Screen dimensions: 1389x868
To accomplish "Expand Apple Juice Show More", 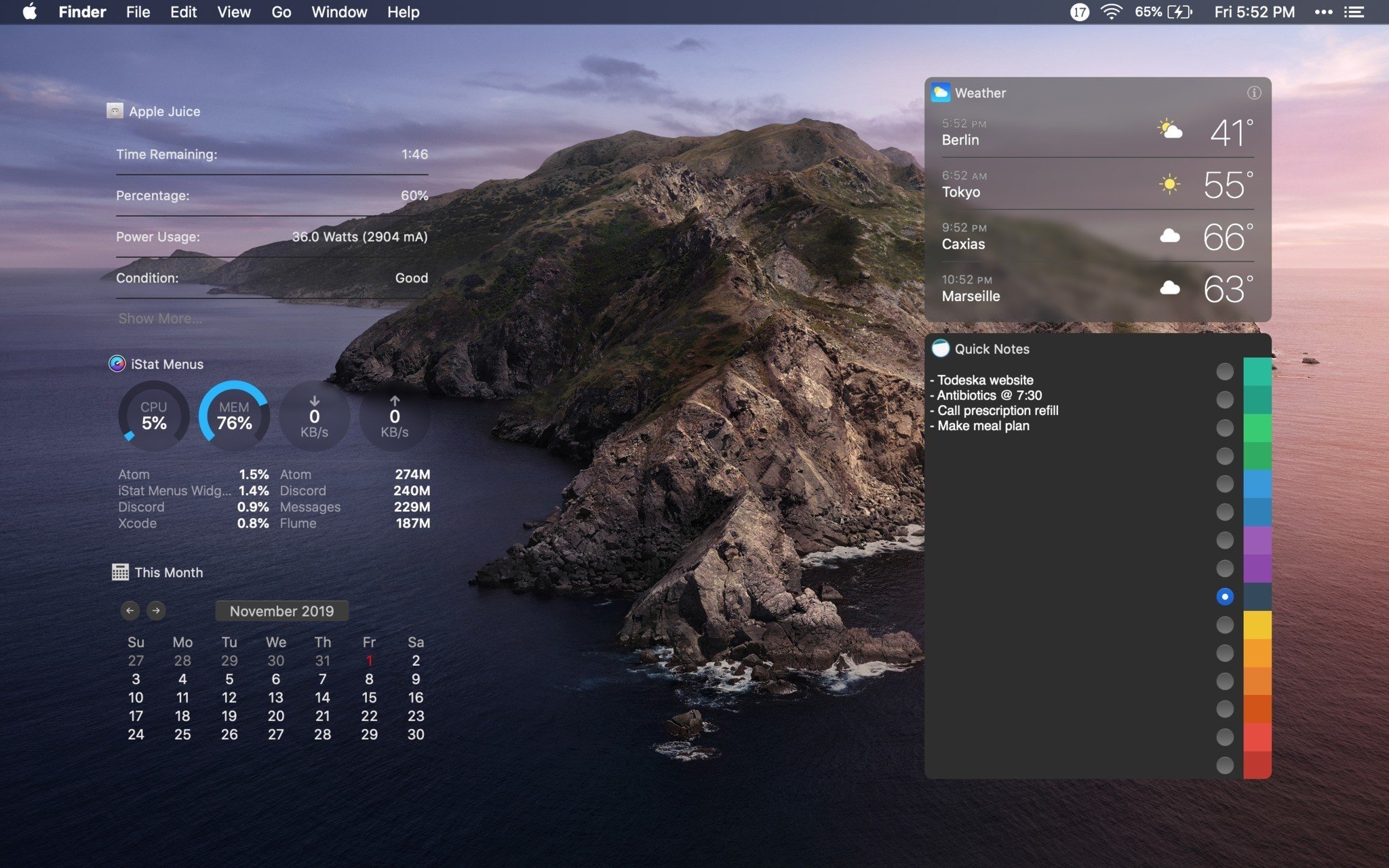I will (x=160, y=319).
